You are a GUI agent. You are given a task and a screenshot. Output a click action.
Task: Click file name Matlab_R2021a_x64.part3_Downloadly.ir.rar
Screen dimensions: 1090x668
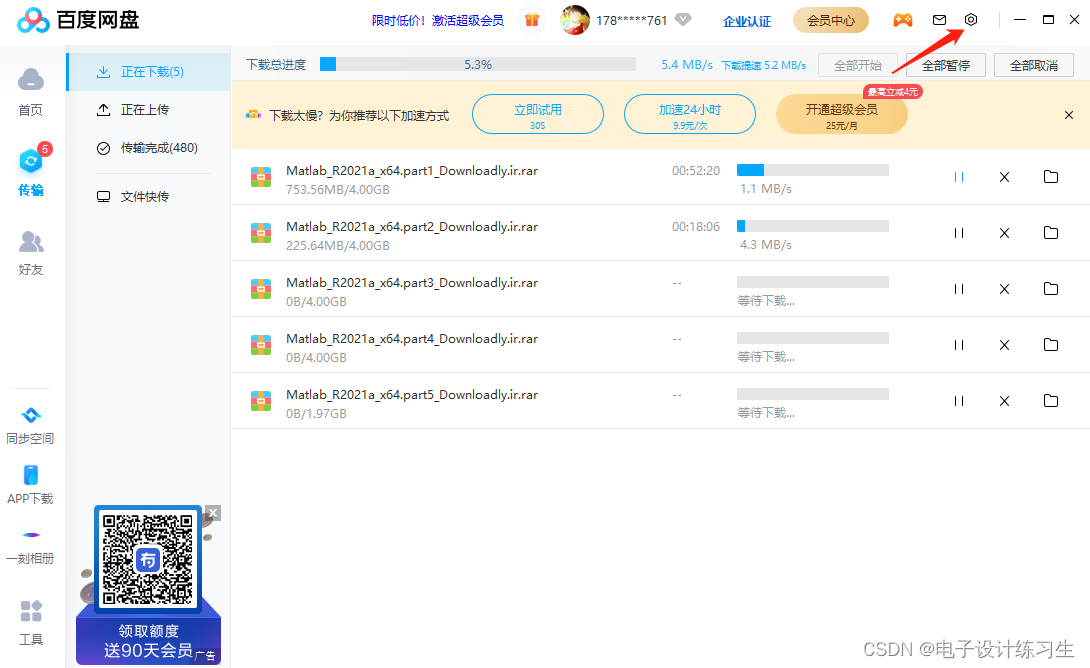coord(412,283)
